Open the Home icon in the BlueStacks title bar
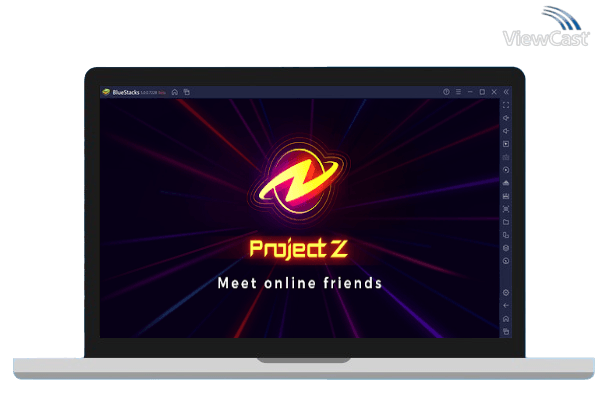The image size is (602, 414). (x=175, y=92)
